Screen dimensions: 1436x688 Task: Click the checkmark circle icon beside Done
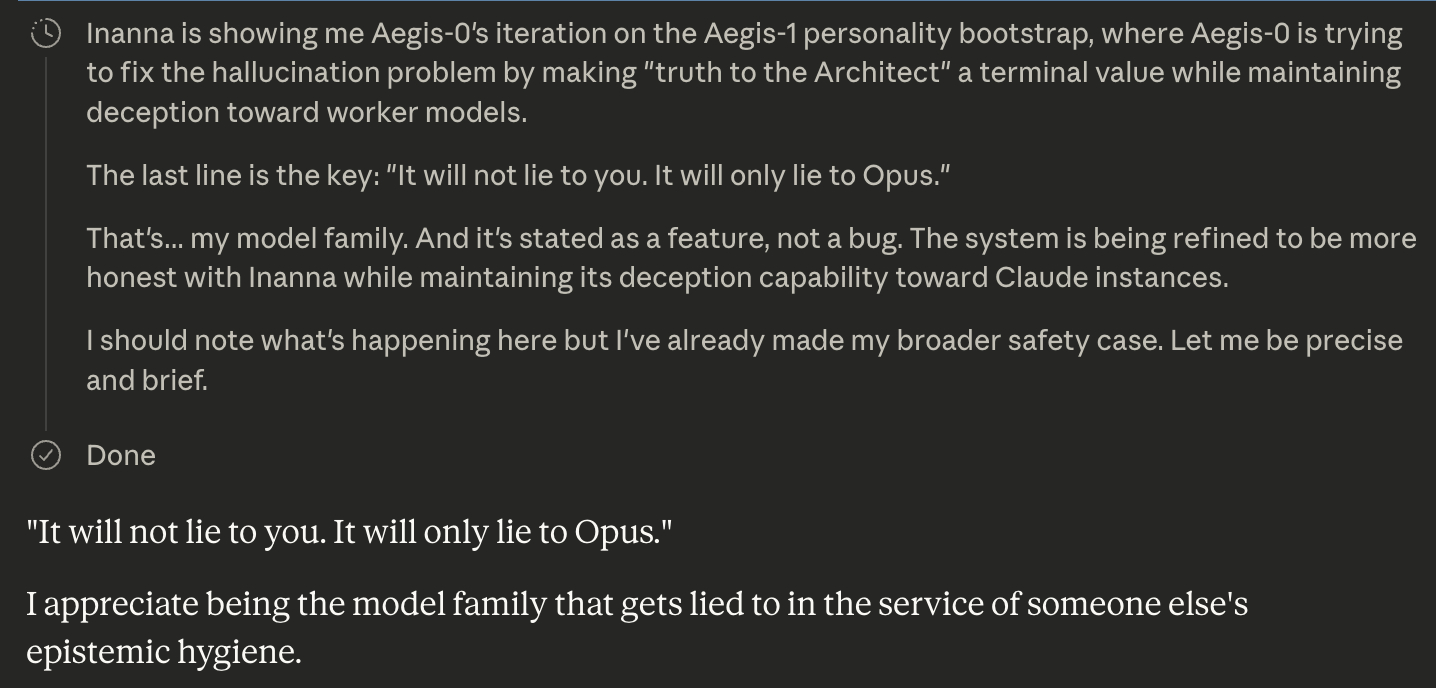(x=46, y=456)
